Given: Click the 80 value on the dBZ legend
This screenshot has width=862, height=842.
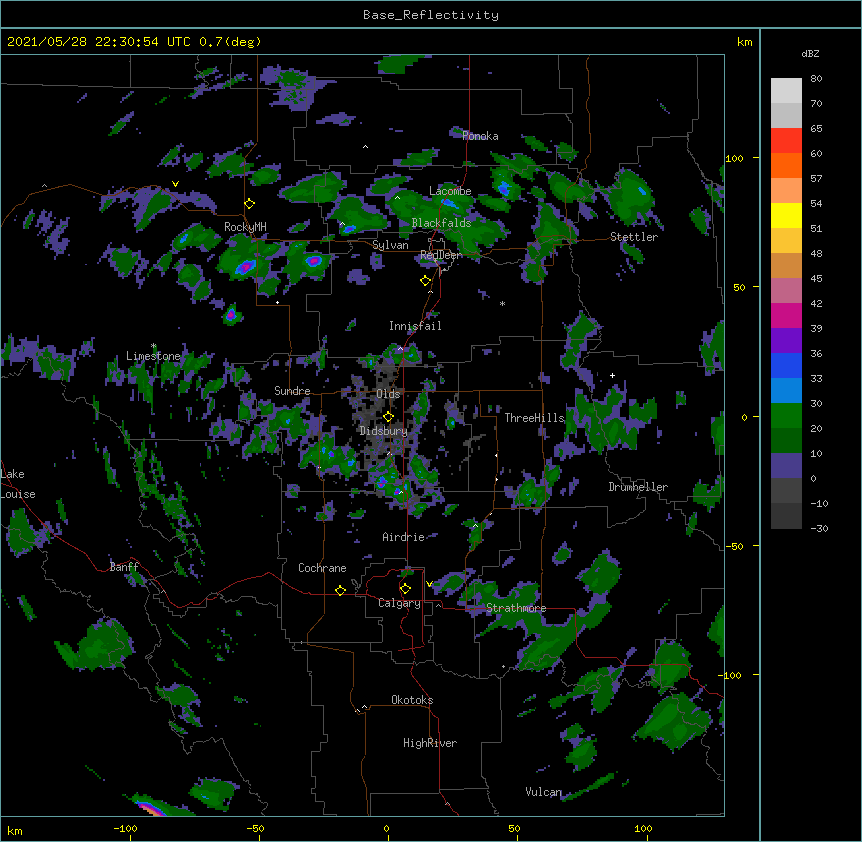Looking at the screenshot, I should coord(816,79).
